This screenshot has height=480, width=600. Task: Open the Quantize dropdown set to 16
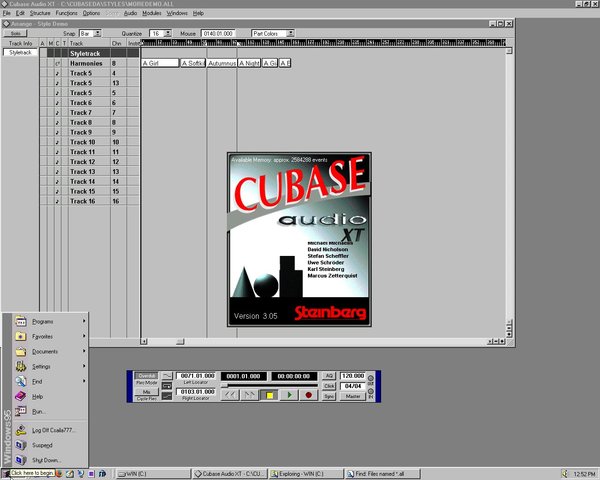[x=168, y=33]
